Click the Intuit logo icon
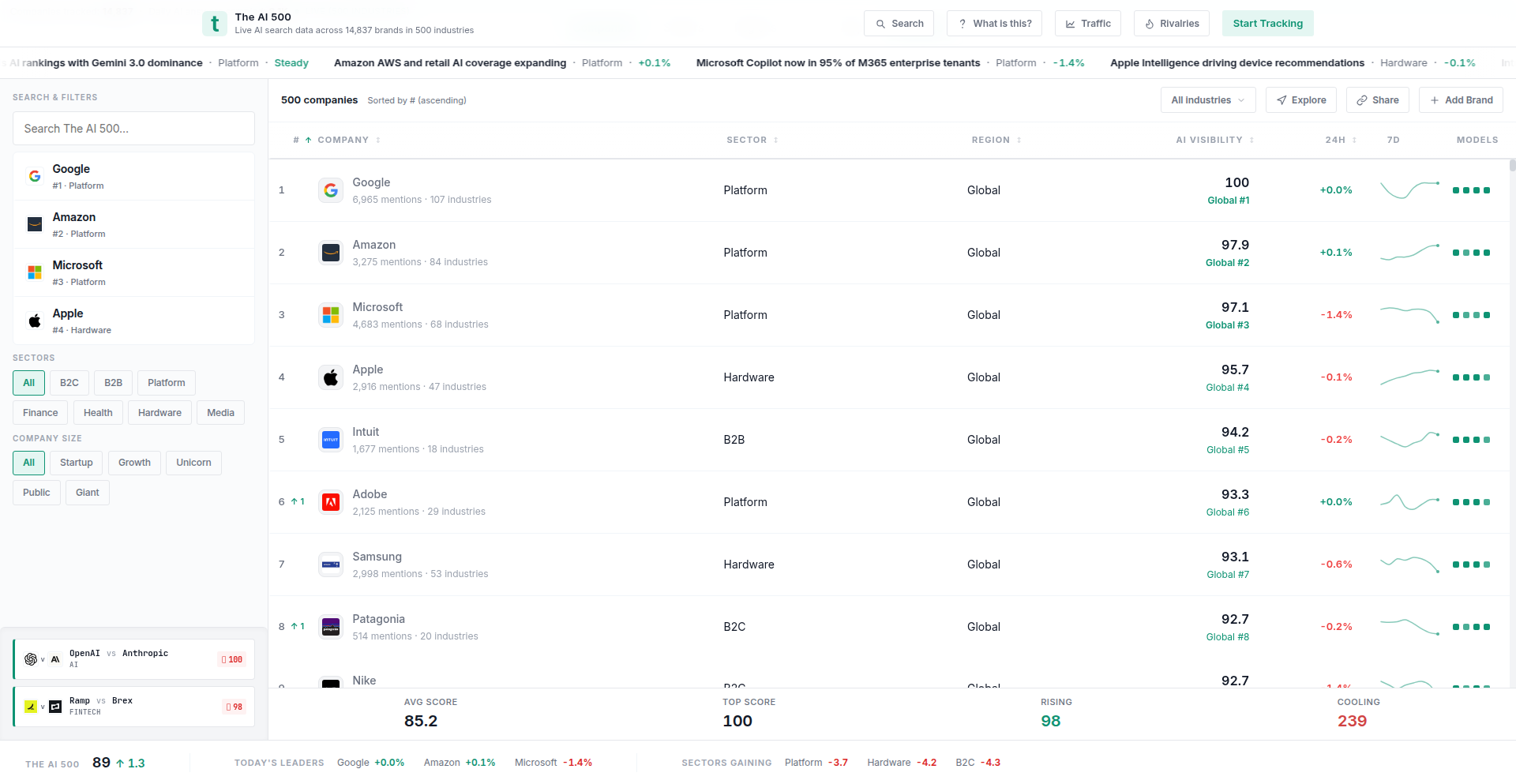1516x784 pixels. point(331,440)
